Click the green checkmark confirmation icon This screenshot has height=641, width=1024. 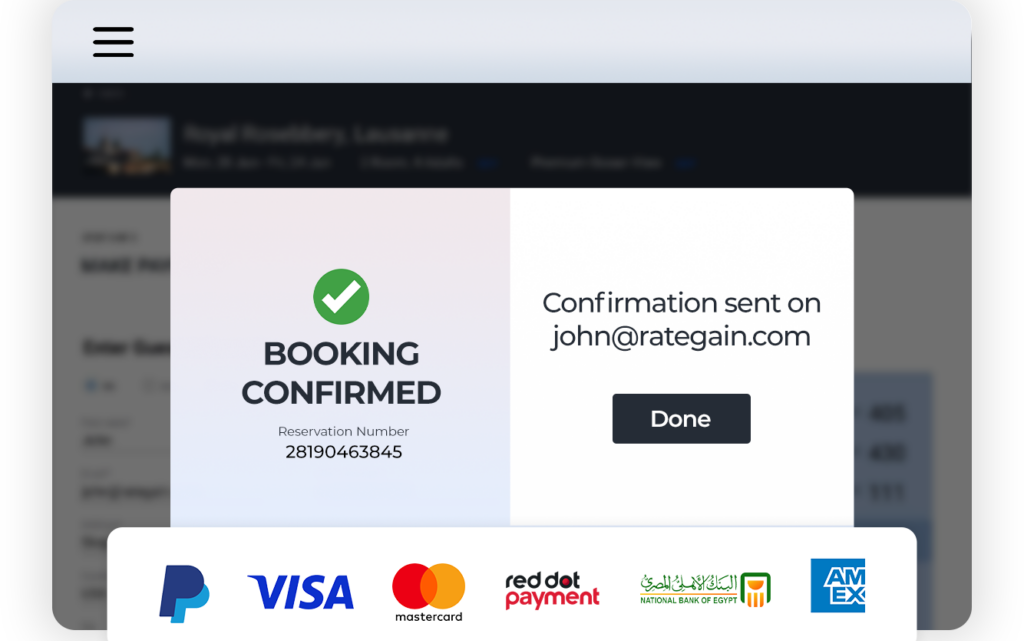pos(341,296)
